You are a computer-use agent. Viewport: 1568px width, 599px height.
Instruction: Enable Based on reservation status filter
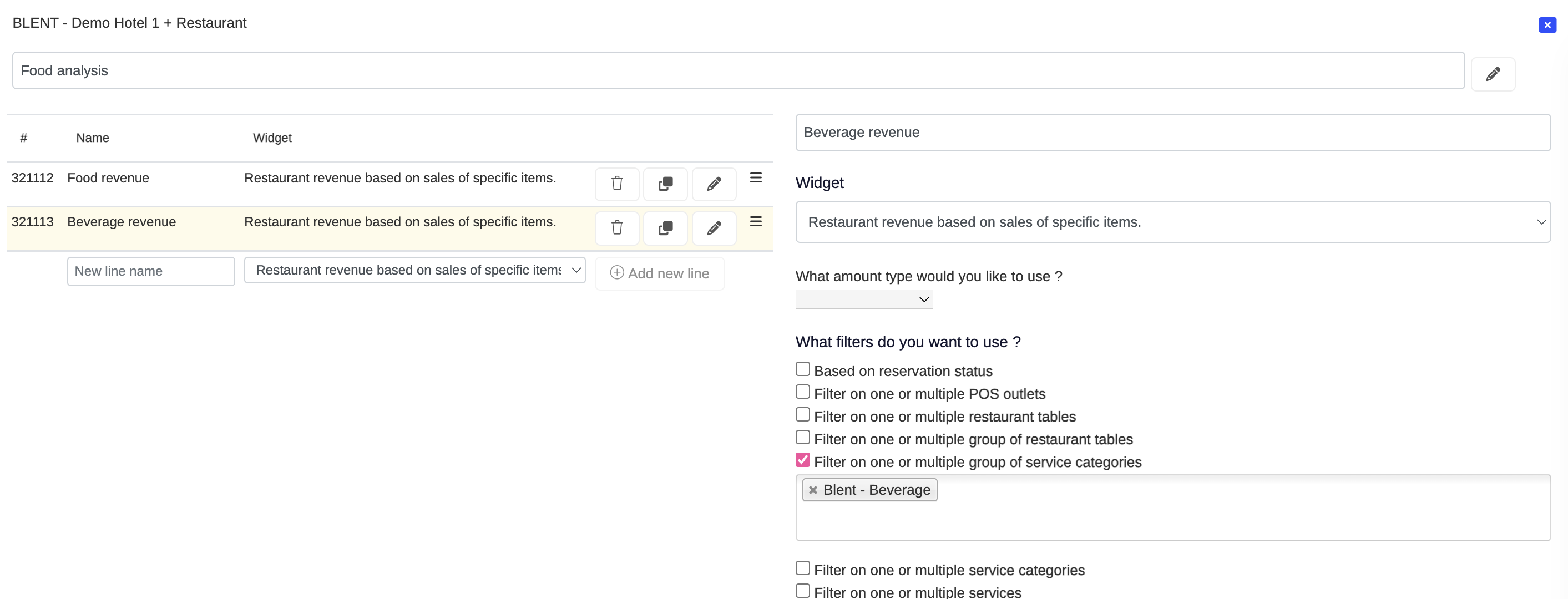click(802, 369)
